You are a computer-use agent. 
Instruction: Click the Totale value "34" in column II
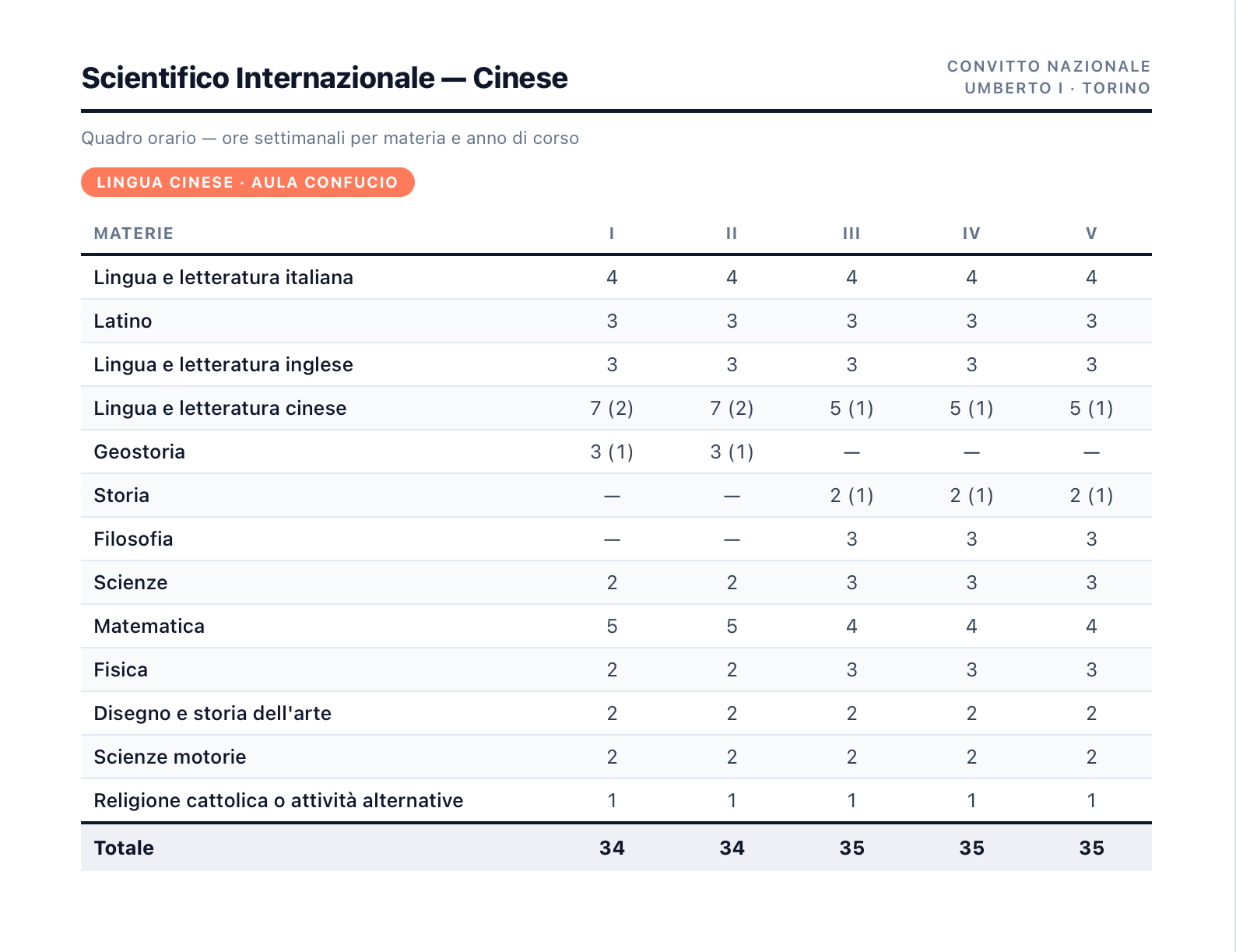(732, 848)
